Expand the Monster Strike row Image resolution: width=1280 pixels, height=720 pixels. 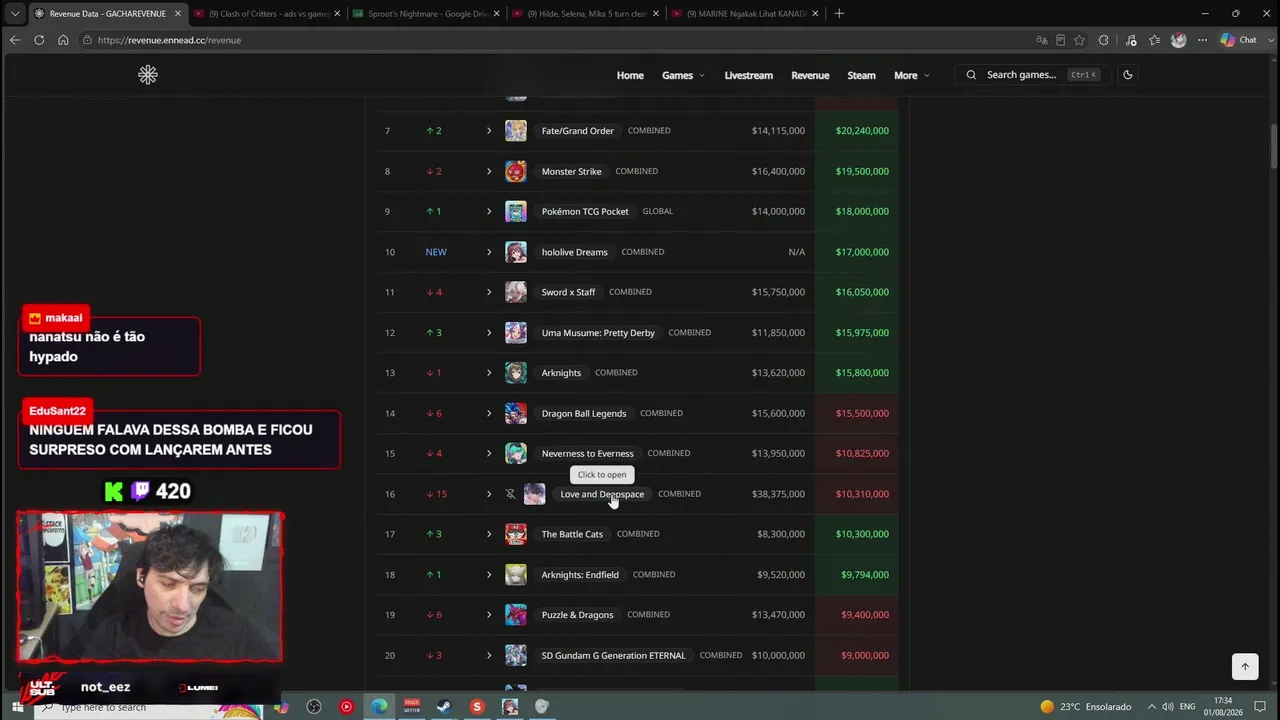pos(489,171)
